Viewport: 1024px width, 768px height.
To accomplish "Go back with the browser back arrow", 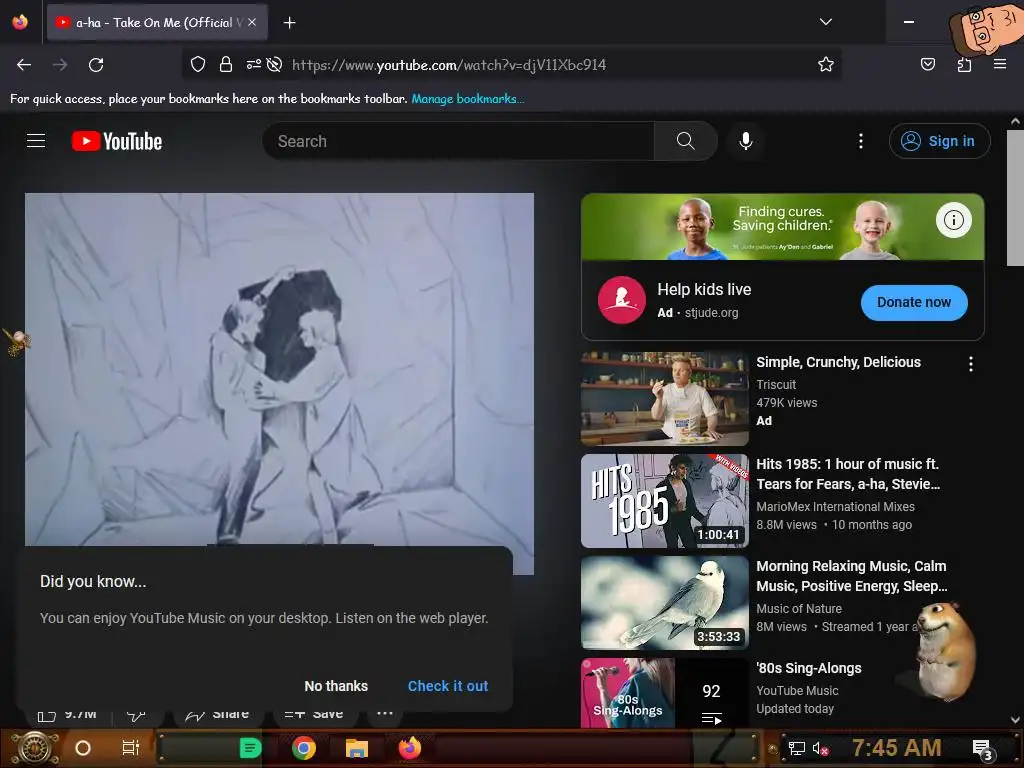I will pos(24,65).
